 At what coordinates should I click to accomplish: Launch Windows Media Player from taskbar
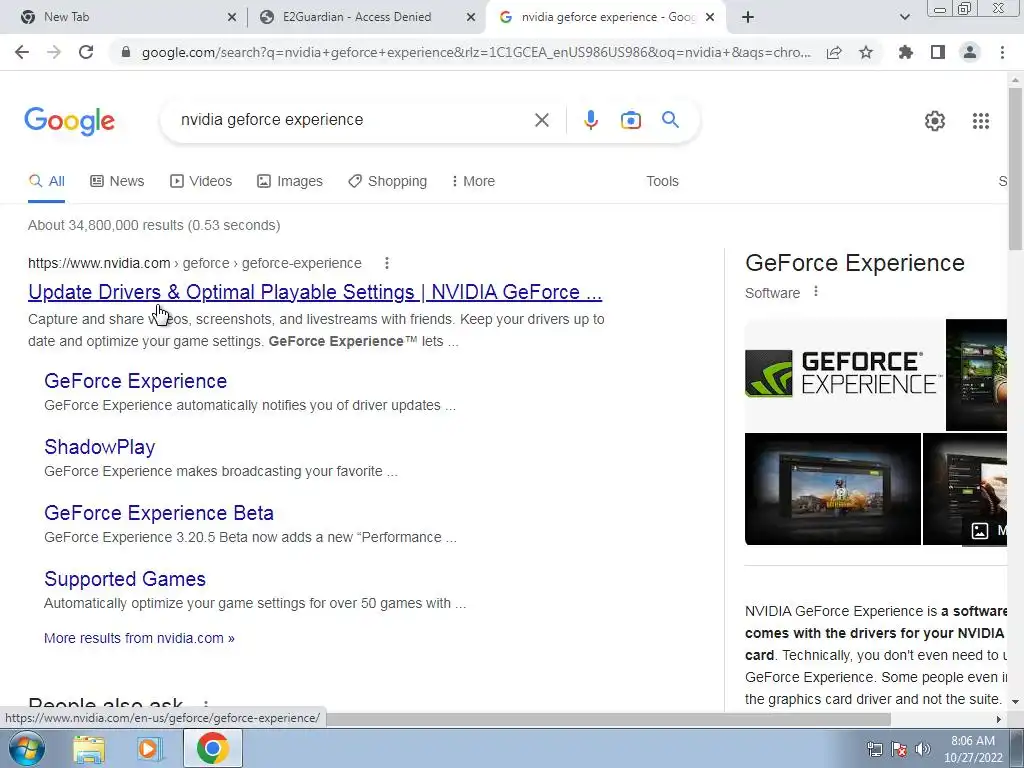tap(150, 749)
